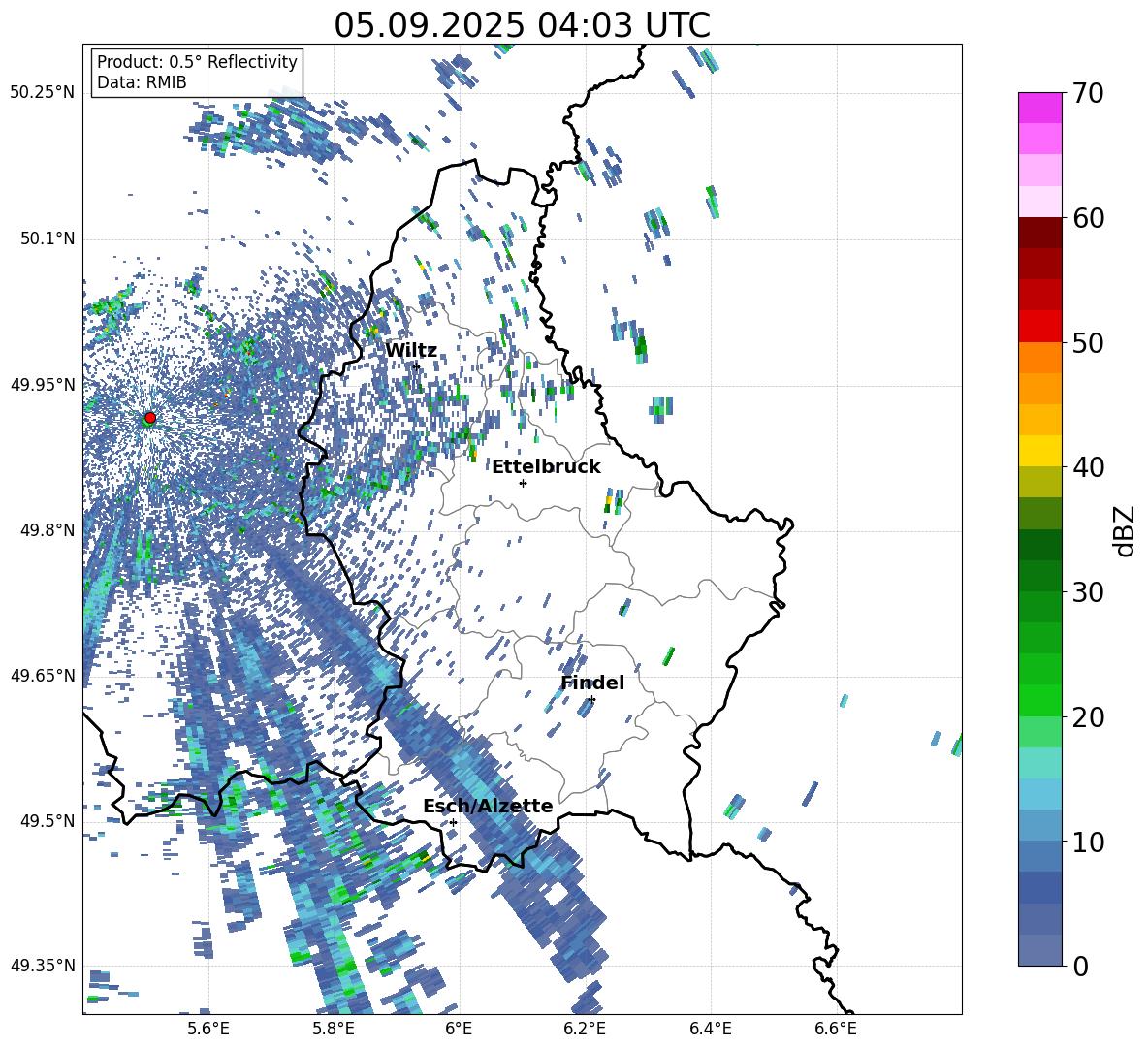Click the Data: RMIB text

pos(142,82)
